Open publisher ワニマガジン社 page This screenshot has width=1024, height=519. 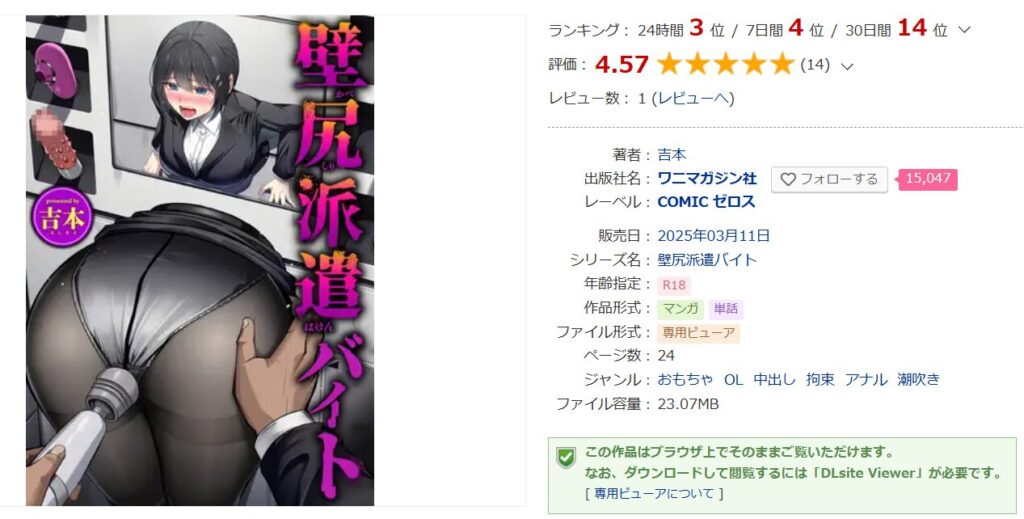[707, 178]
